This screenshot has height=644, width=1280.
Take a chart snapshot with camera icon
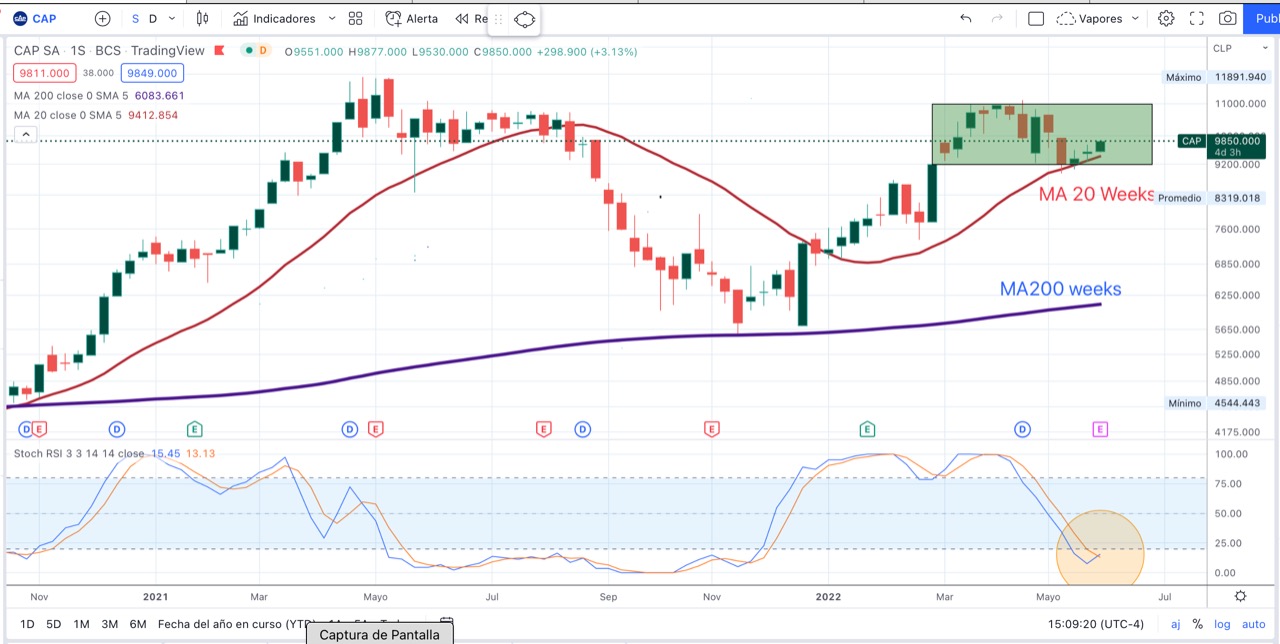point(1227,18)
